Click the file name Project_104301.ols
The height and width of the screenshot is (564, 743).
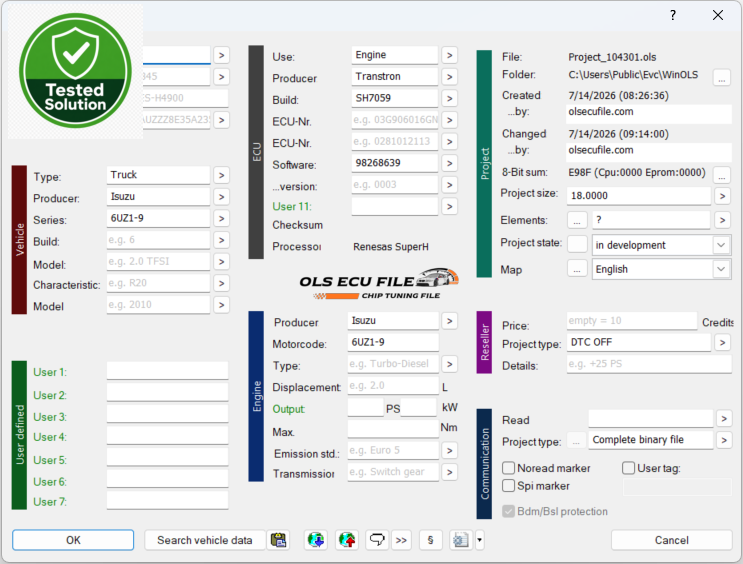coord(612,57)
